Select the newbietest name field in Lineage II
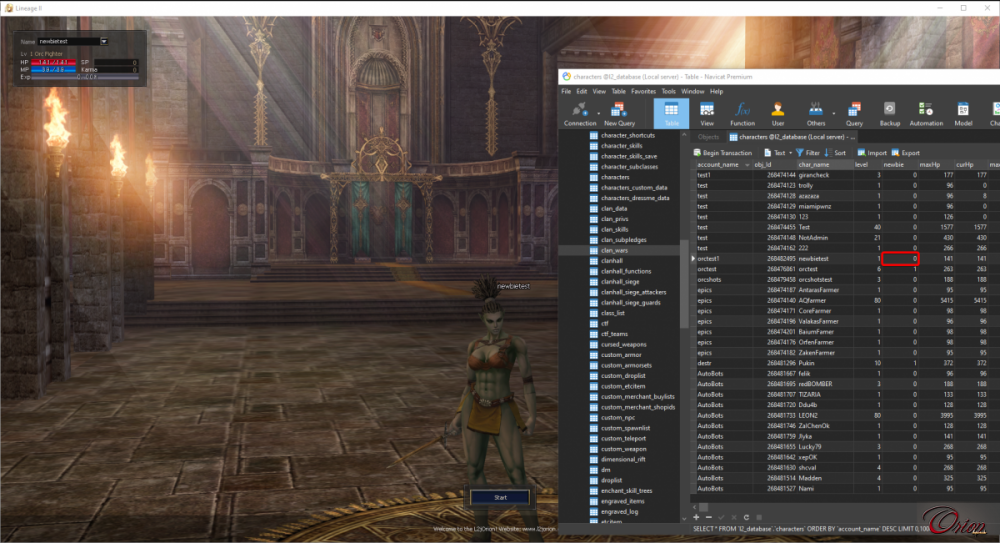The width and height of the screenshot is (1000, 543). coord(69,41)
